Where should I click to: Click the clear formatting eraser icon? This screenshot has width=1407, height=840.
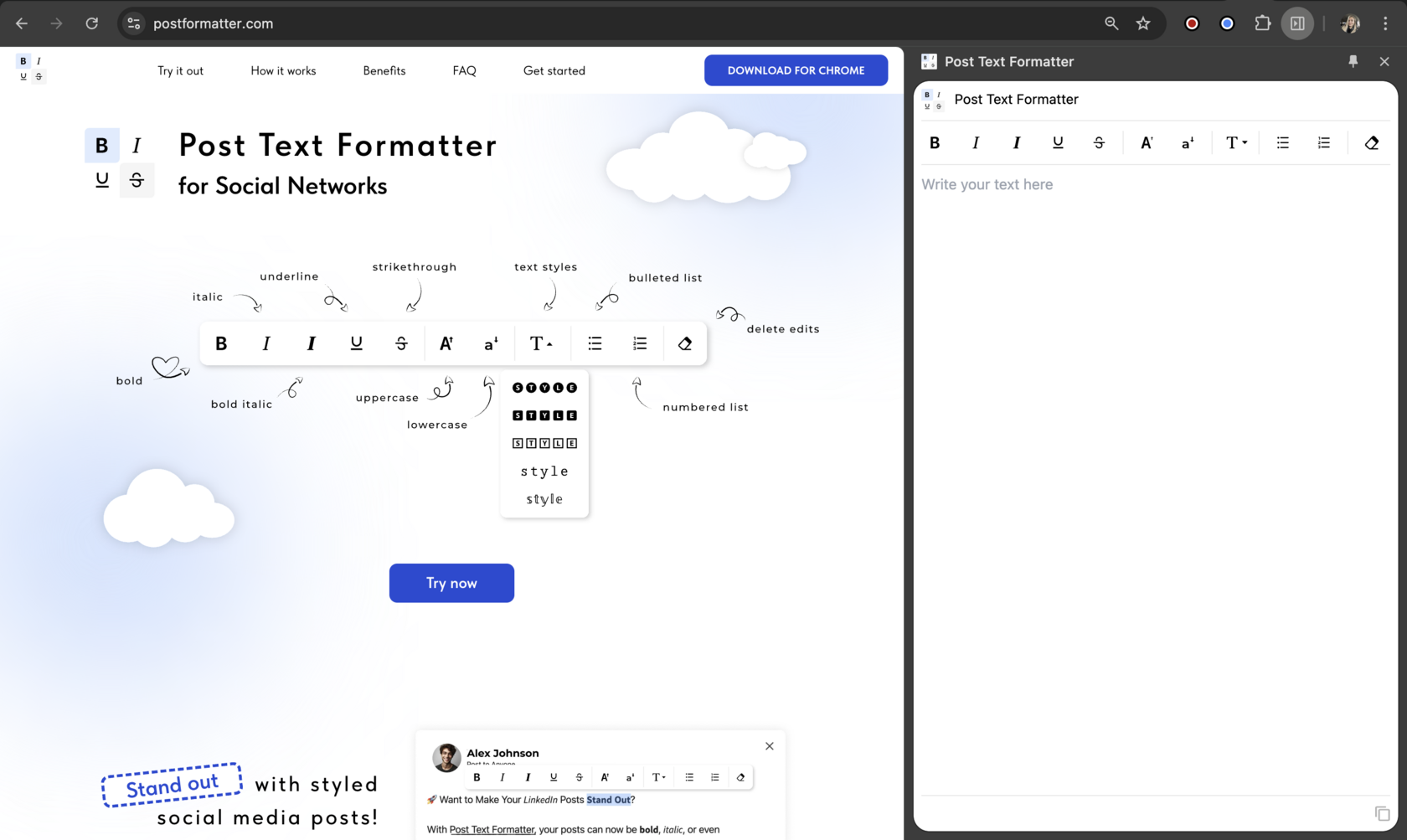(x=1371, y=142)
